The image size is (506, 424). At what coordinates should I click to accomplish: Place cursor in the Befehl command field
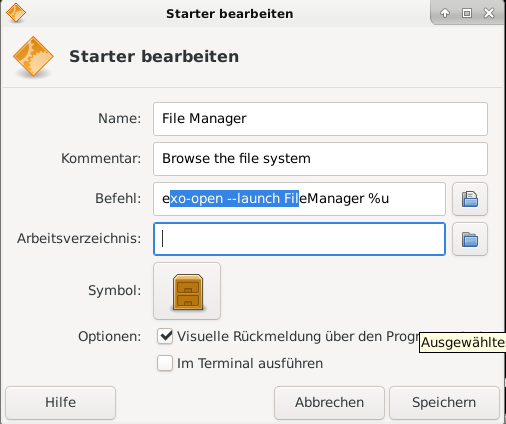pyautogui.click(x=299, y=199)
